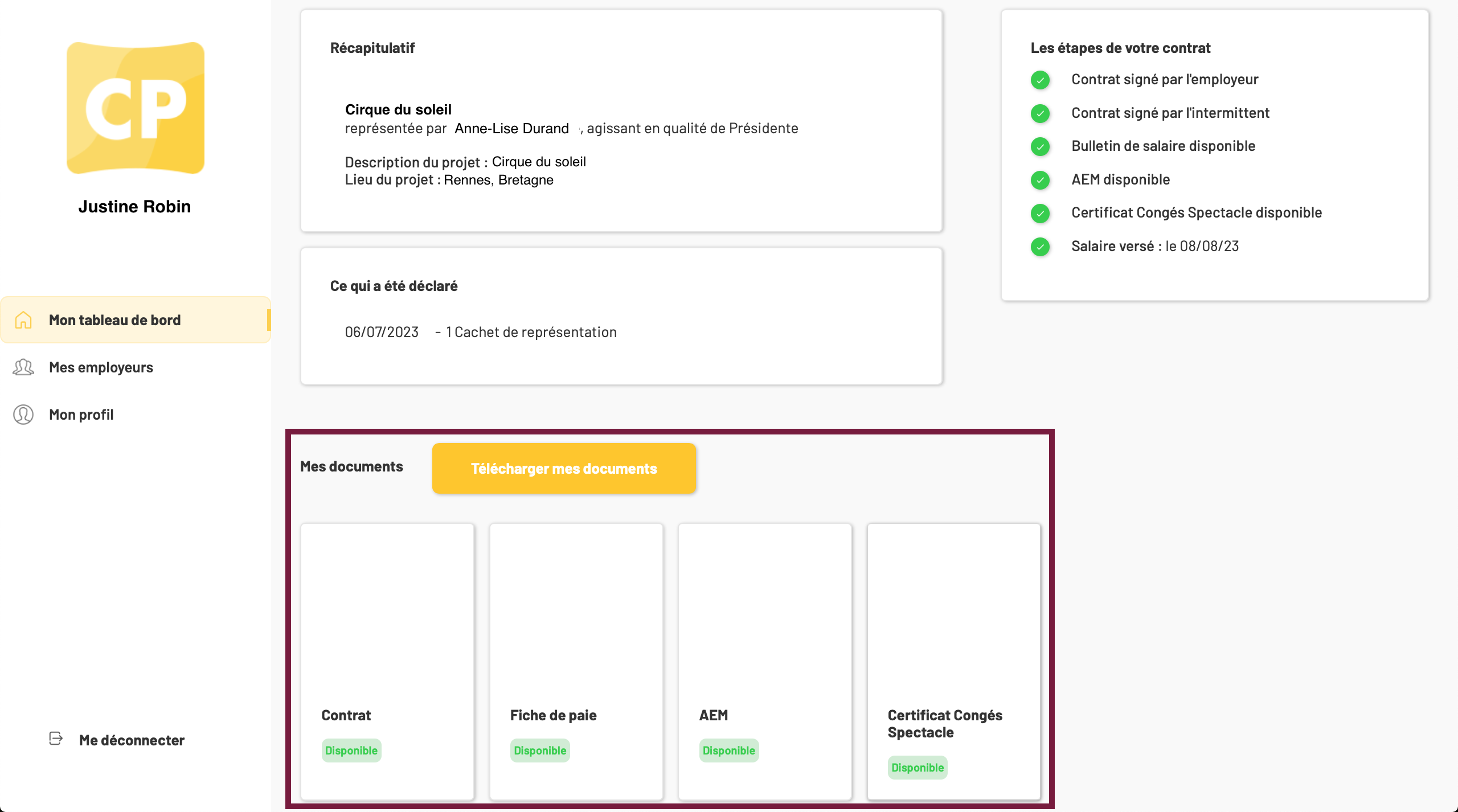
Task: Click the Description du projet line
Action: point(465,162)
